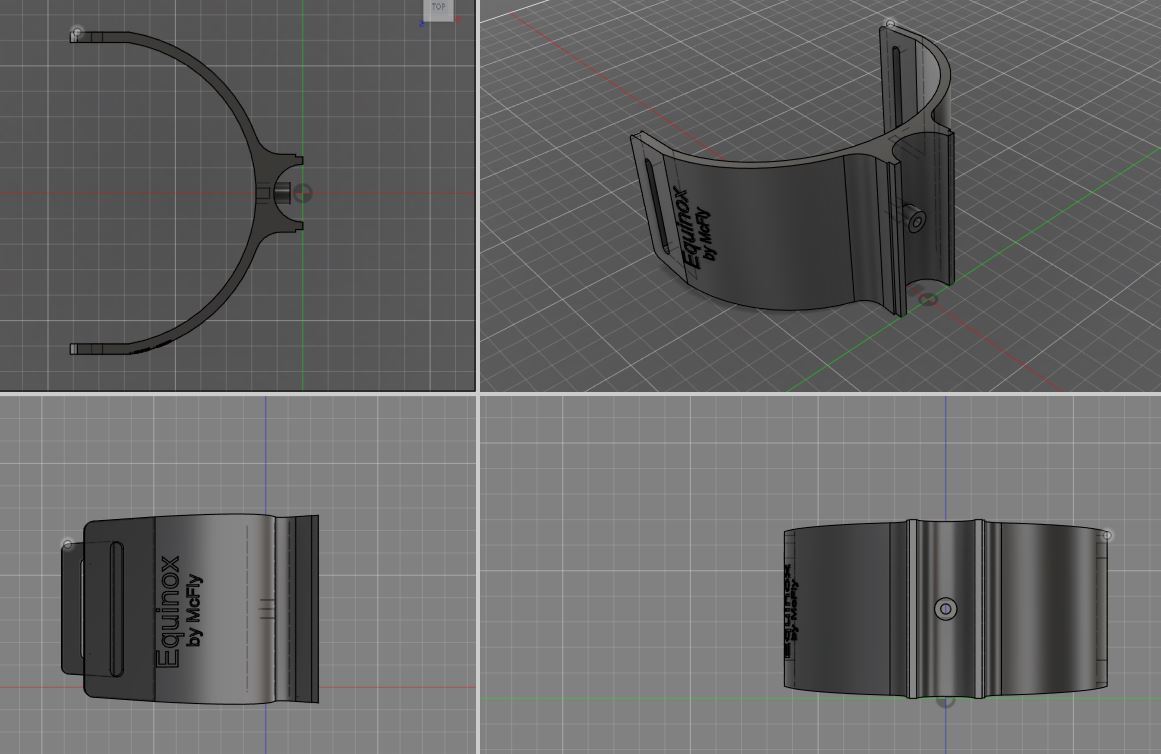Click the circular hole in bottom-right view
The width and height of the screenshot is (1161, 754).
pos(946,610)
